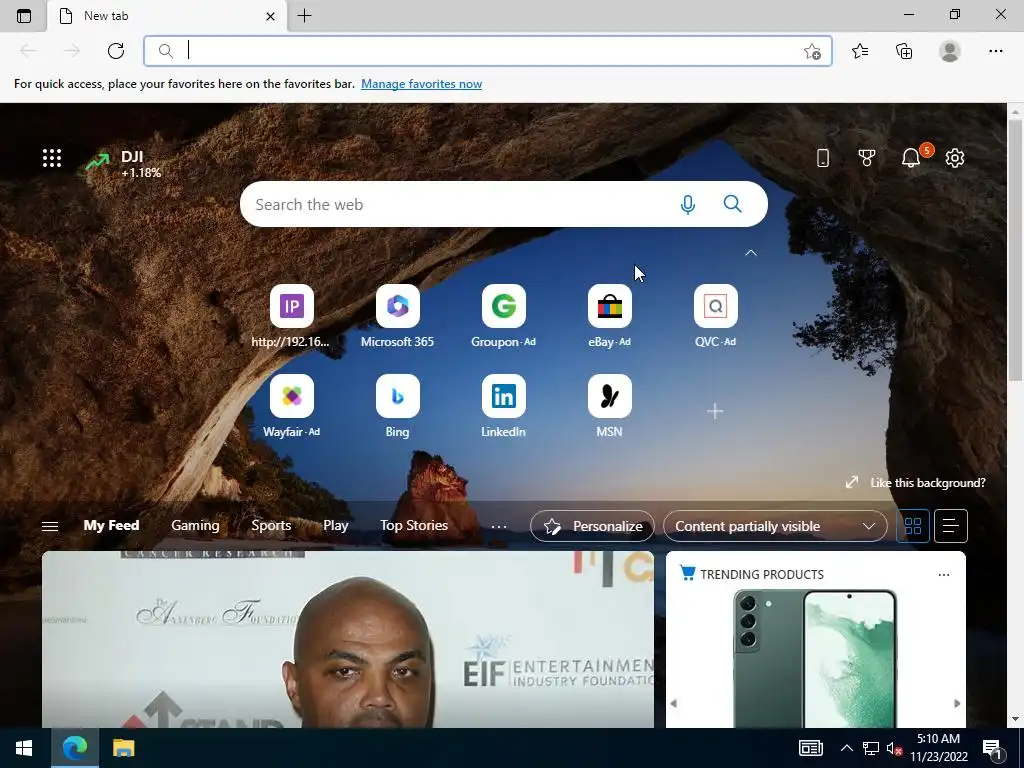1024x768 pixels.
Task: Open the QVC quick link tile
Action: click(x=716, y=316)
